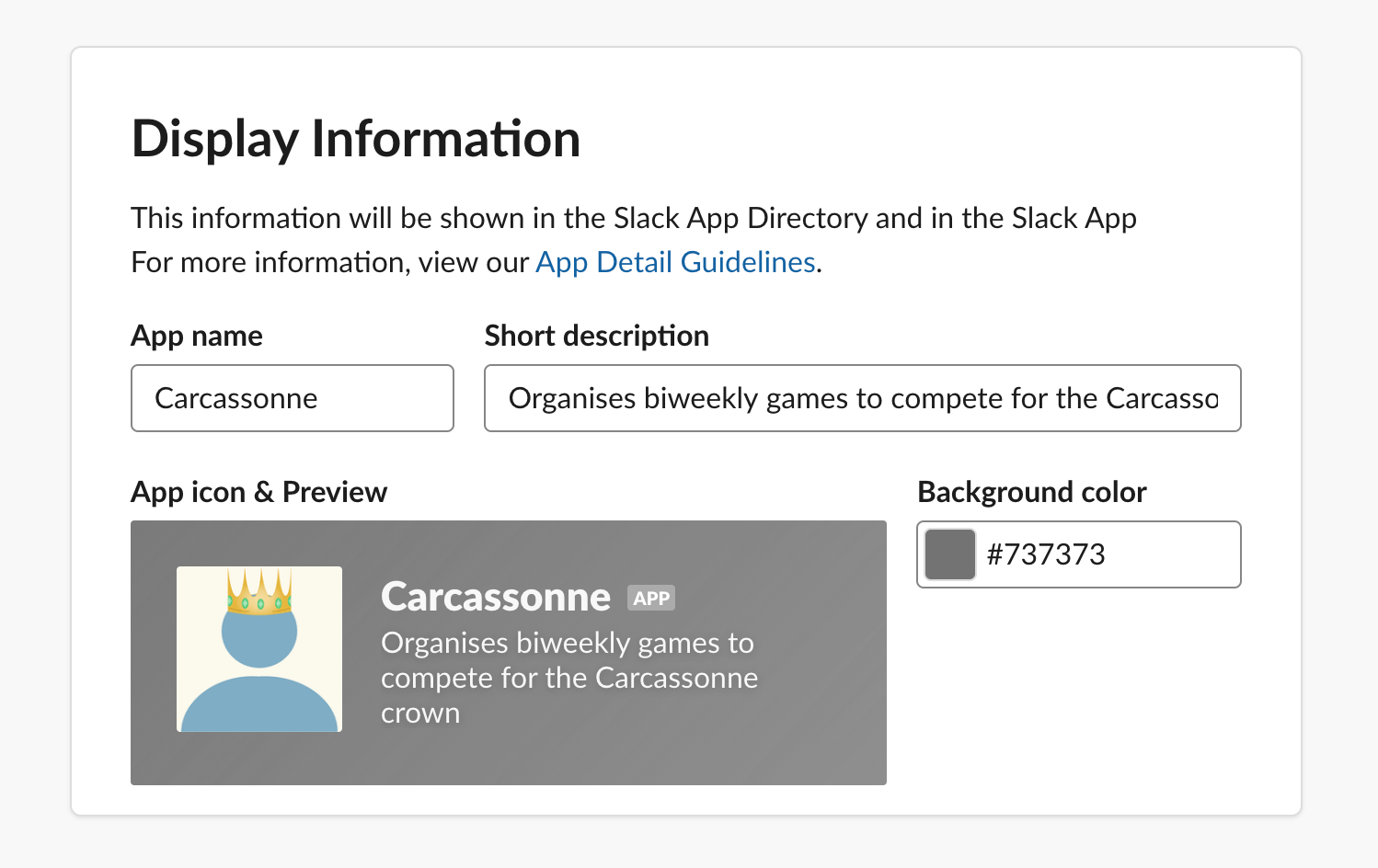The width and height of the screenshot is (1378, 868).
Task: Click the crowned avatar app icon
Action: [258, 649]
